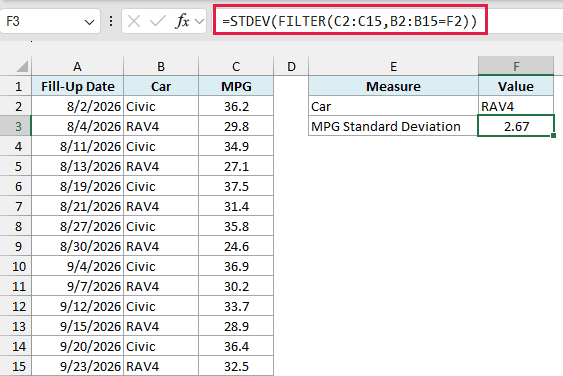
Task: Select the date cell 8/2/2026
Action: (x=78, y=106)
